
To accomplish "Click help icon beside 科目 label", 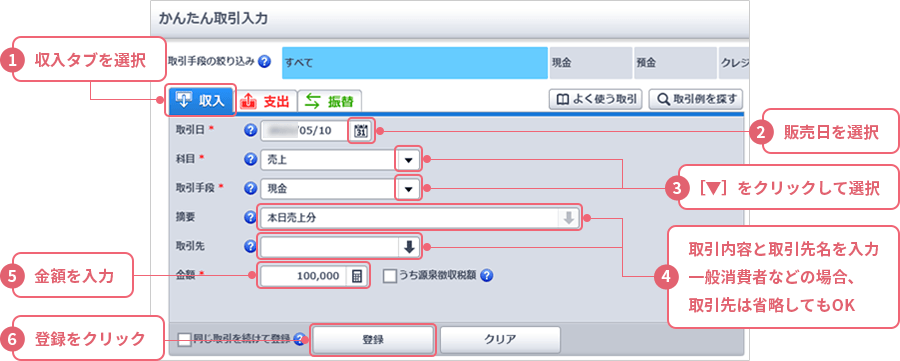I will (x=250, y=160).
